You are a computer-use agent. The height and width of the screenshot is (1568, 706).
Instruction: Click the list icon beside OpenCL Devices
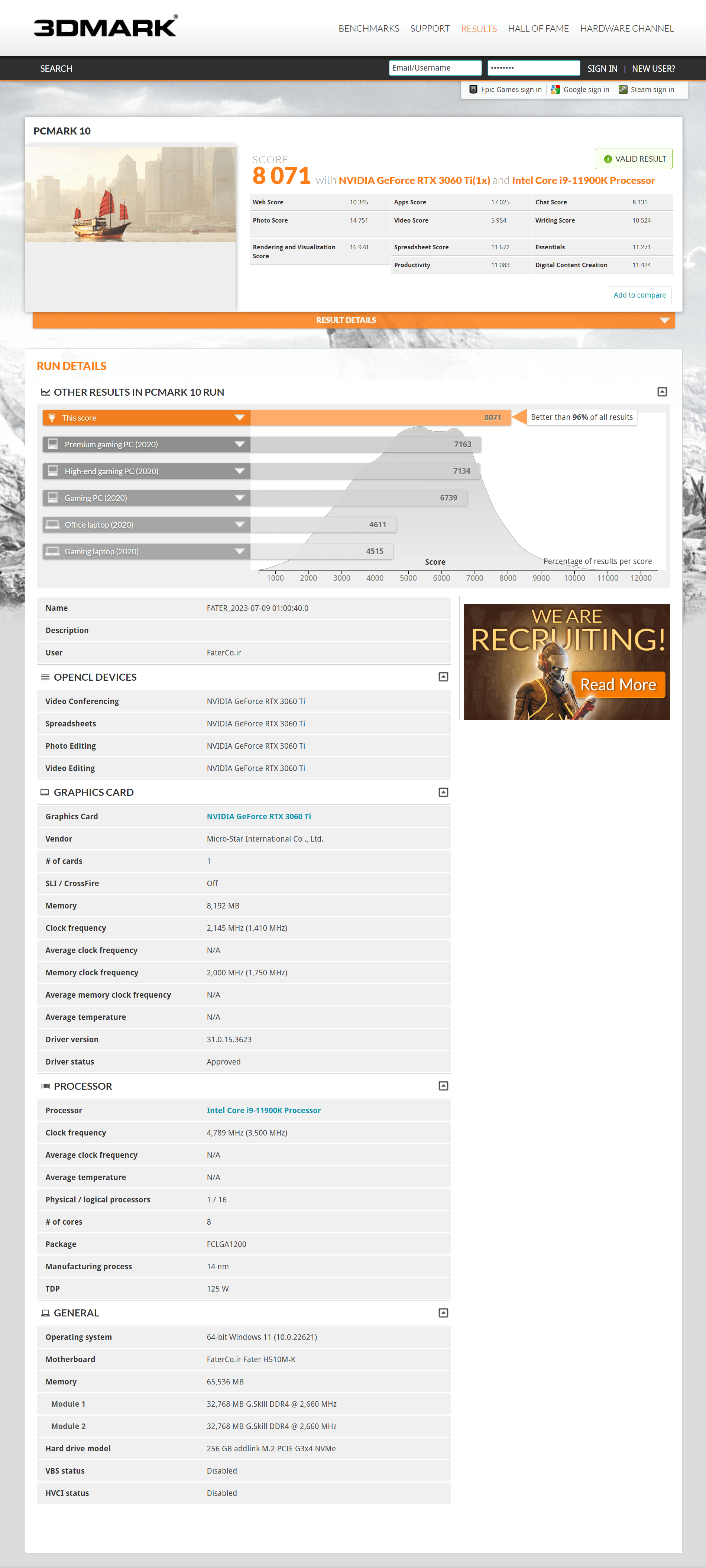click(45, 677)
